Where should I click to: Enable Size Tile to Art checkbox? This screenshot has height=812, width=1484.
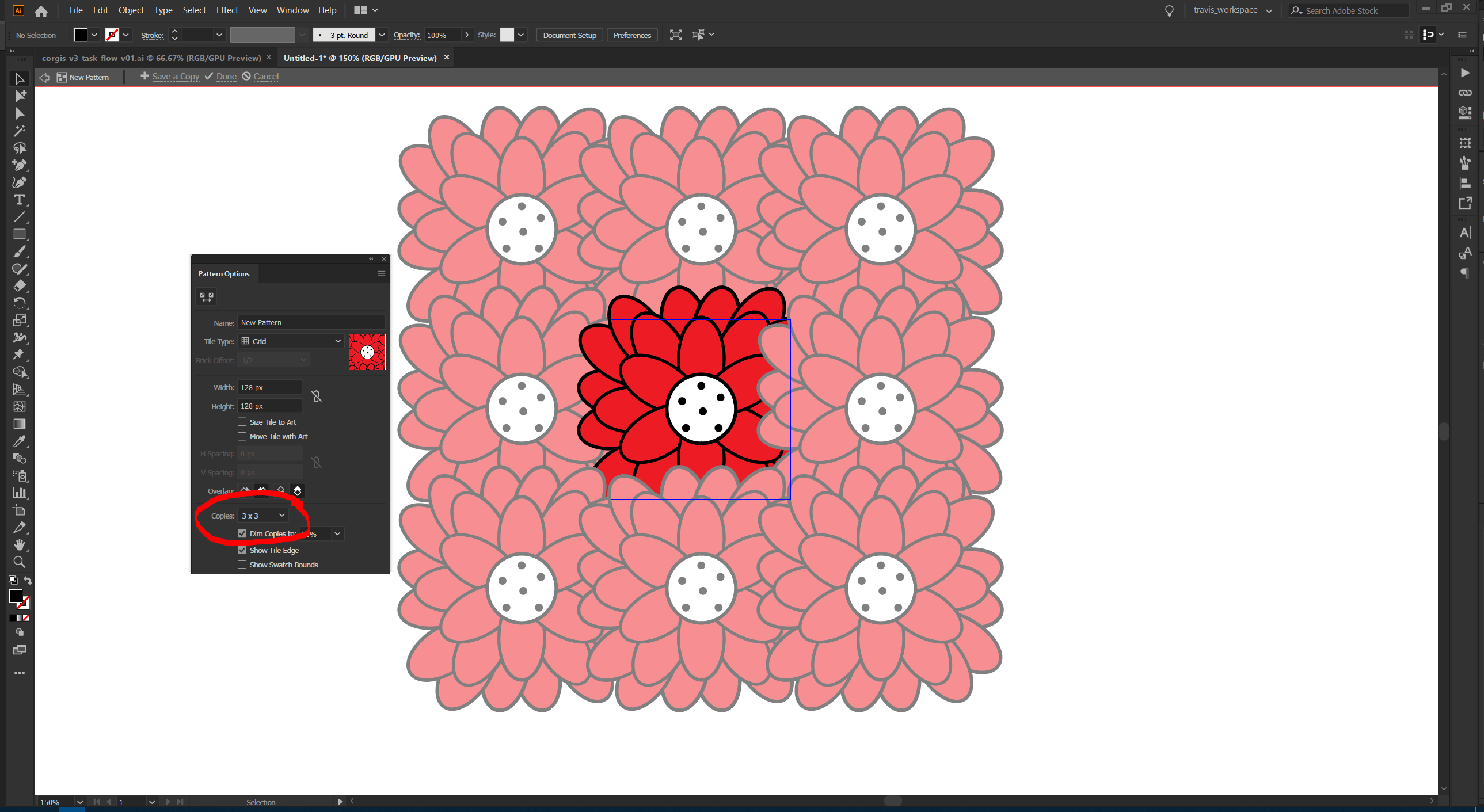(x=242, y=422)
